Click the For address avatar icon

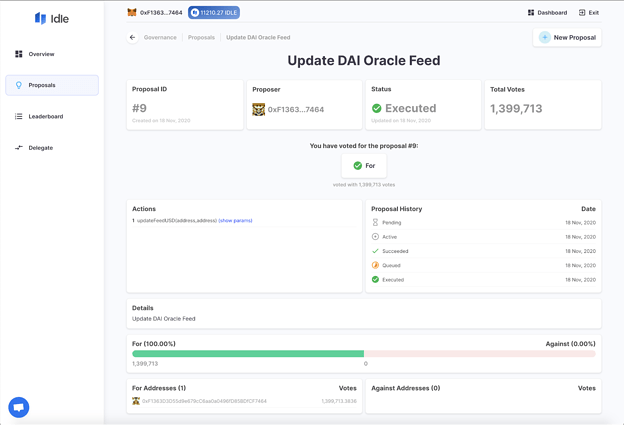tap(136, 401)
